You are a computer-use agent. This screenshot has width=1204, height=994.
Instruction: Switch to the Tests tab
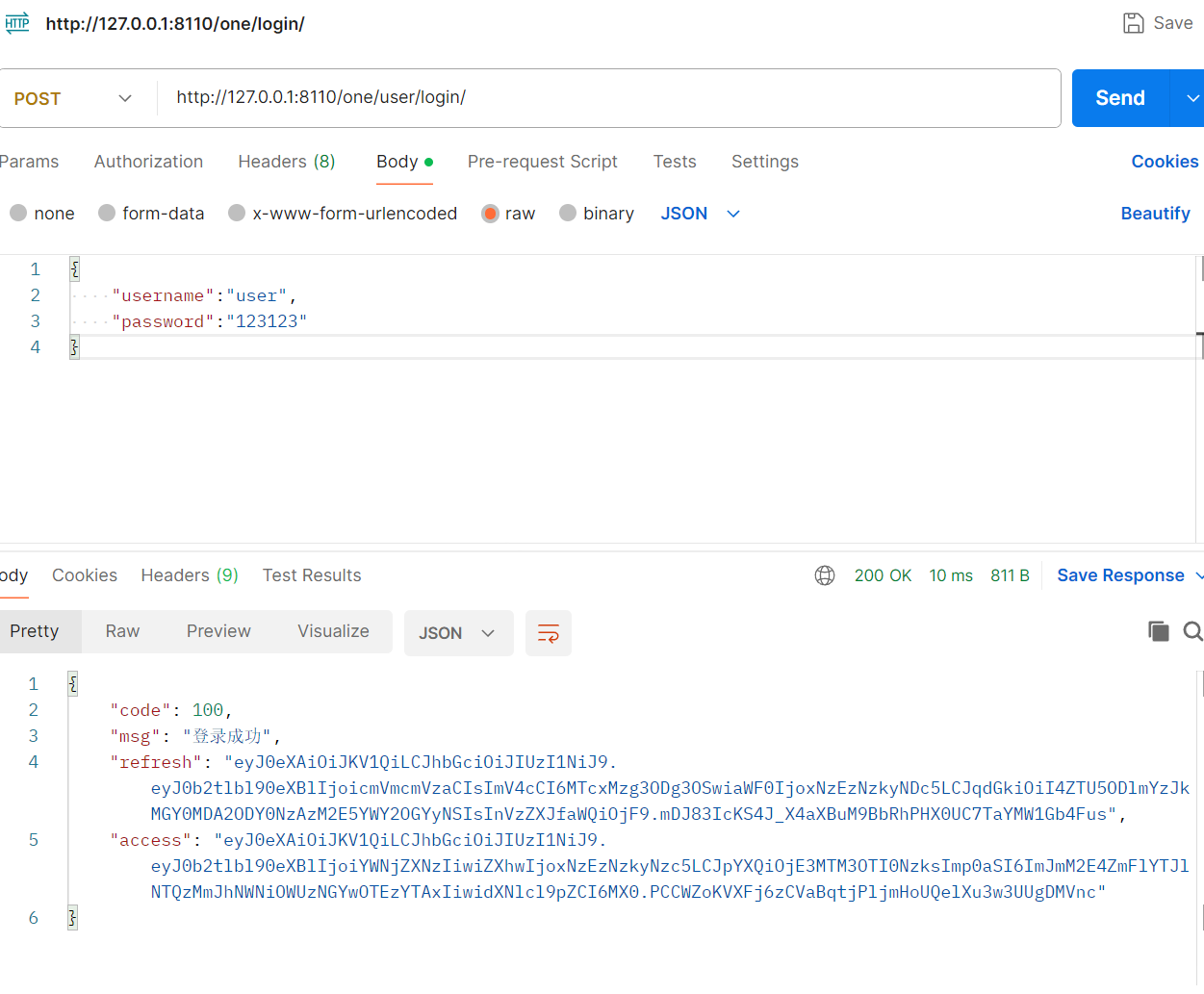pyautogui.click(x=675, y=162)
